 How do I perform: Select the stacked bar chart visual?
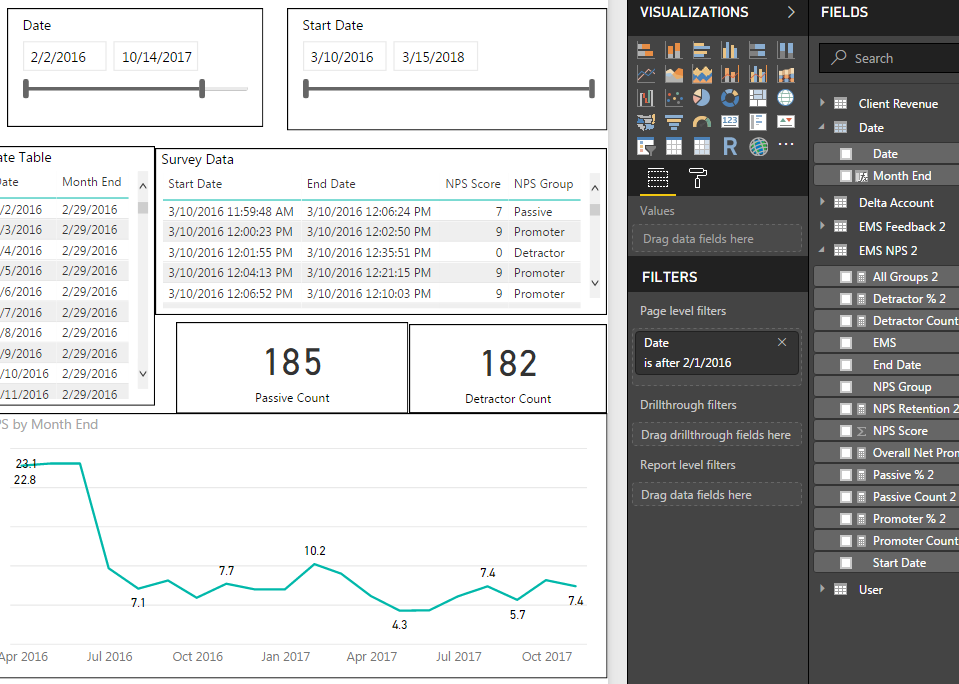(x=645, y=50)
